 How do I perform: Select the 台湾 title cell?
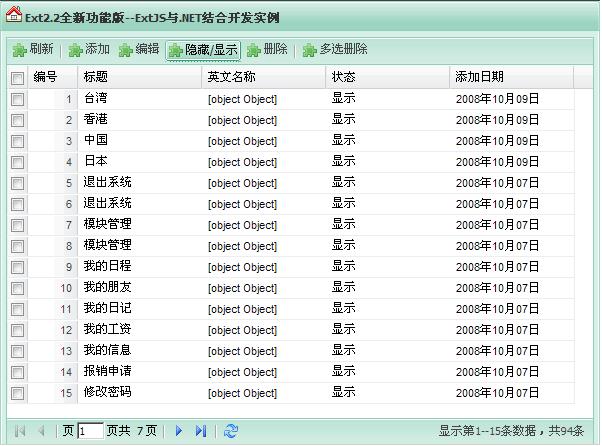pyautogui.click(x=139, y=99)
